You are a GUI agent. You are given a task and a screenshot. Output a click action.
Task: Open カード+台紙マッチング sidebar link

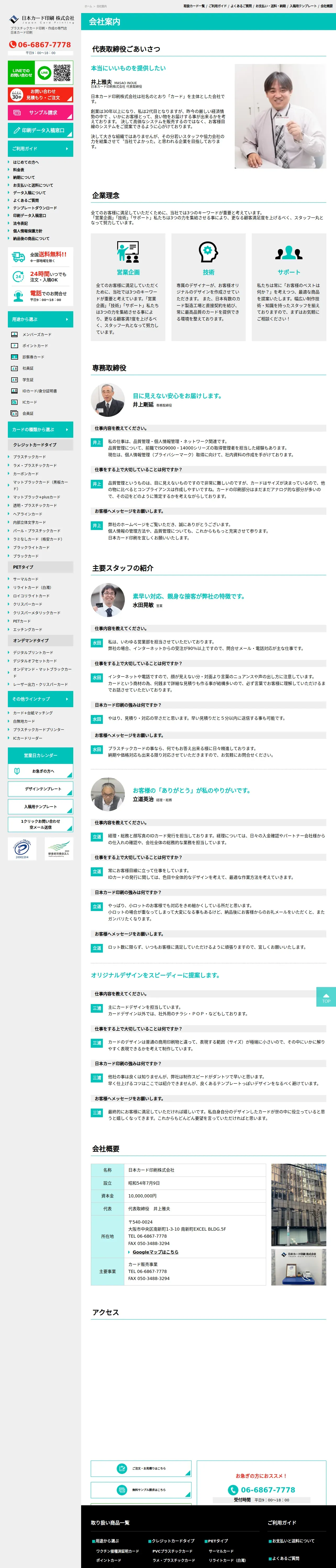[x=33, y=713]
